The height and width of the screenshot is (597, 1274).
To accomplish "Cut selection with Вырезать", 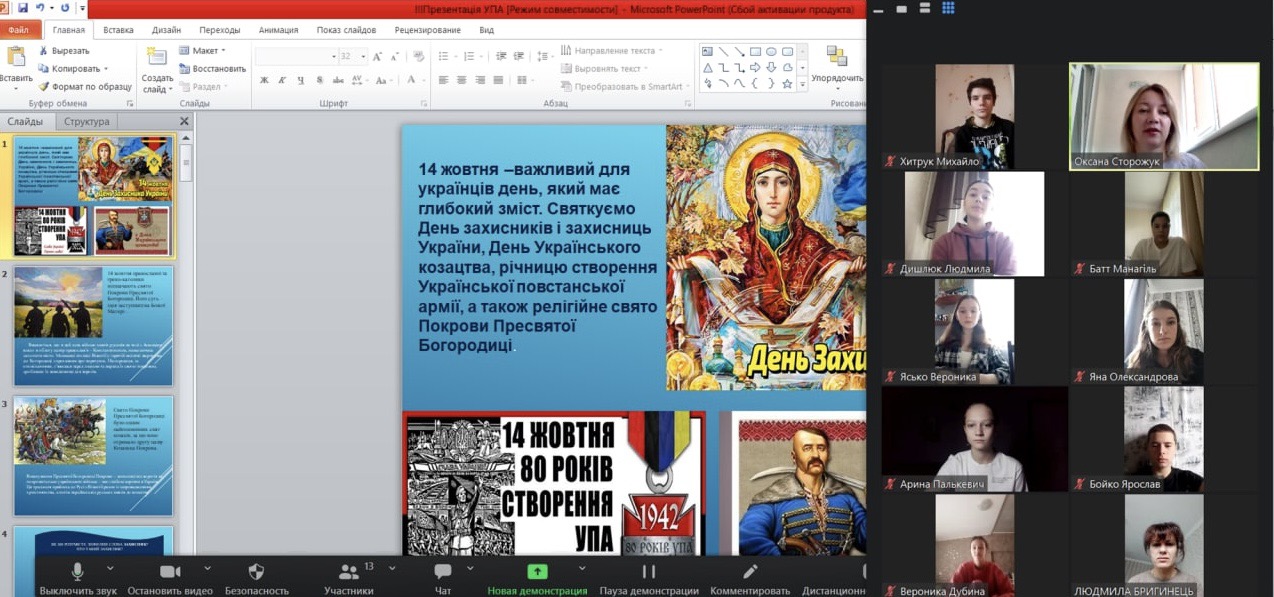I will coord(64,50).
